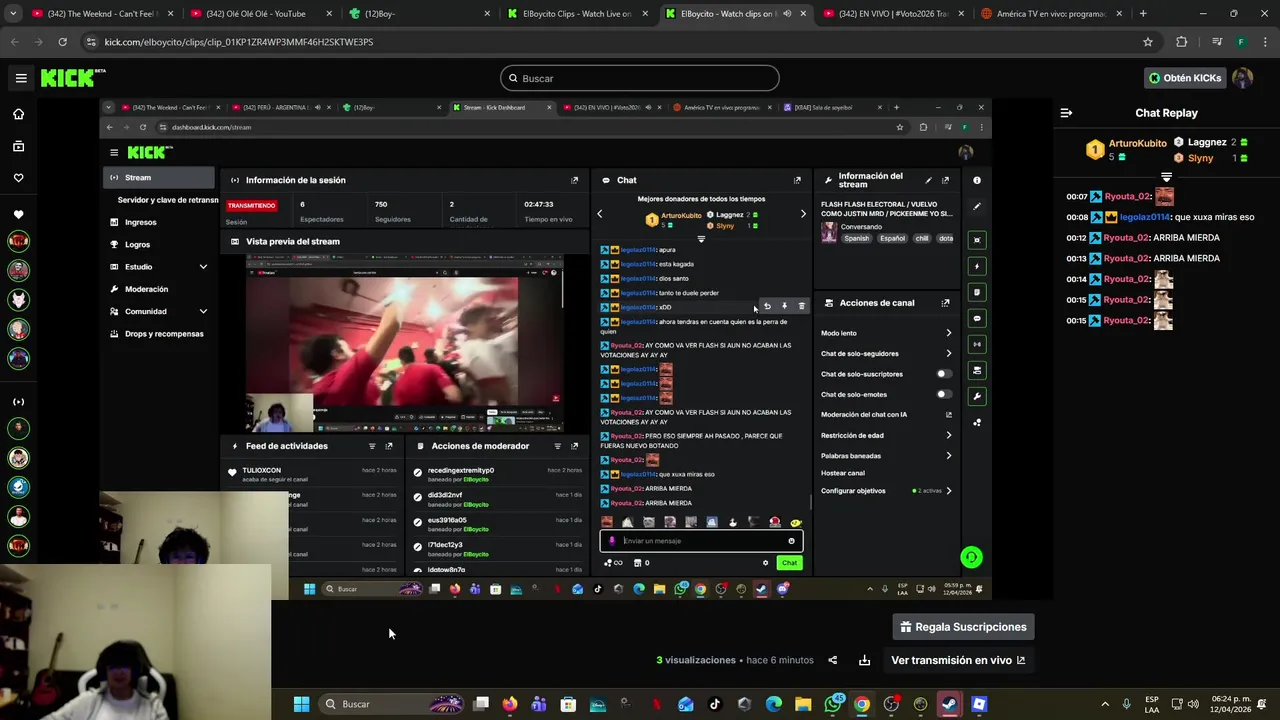The width and height of the screenshot is (1280, 720).
Task: Expand the Estudio chevron in the recorded dashboard
Action: click(203, 267)
